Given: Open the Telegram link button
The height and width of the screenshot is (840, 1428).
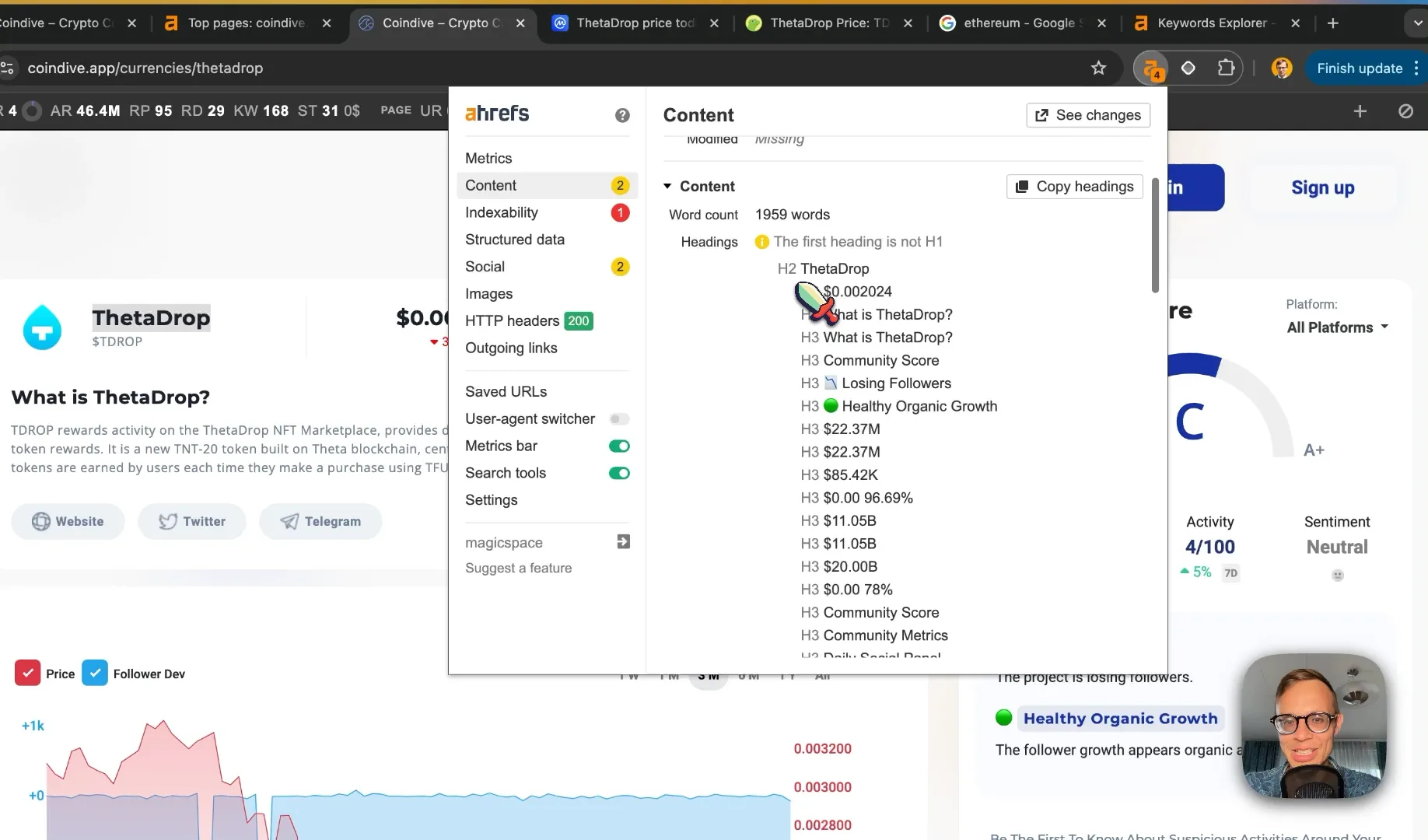Looking at the screenshot, I should (320, 521).
